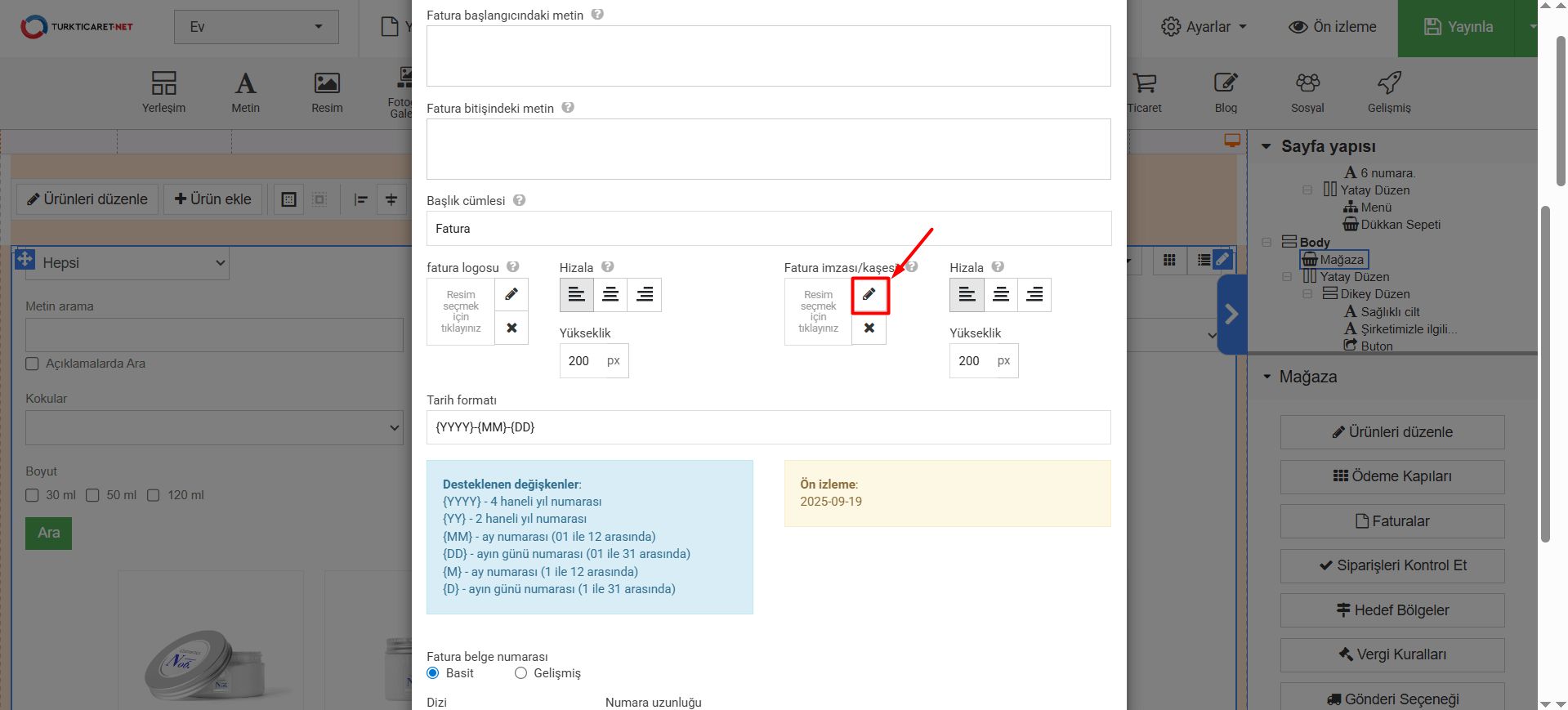Screen dimensions: 1568x710
Task: Click help icon next to Başlık cümlesi
Action: click(x=520, y=200)
